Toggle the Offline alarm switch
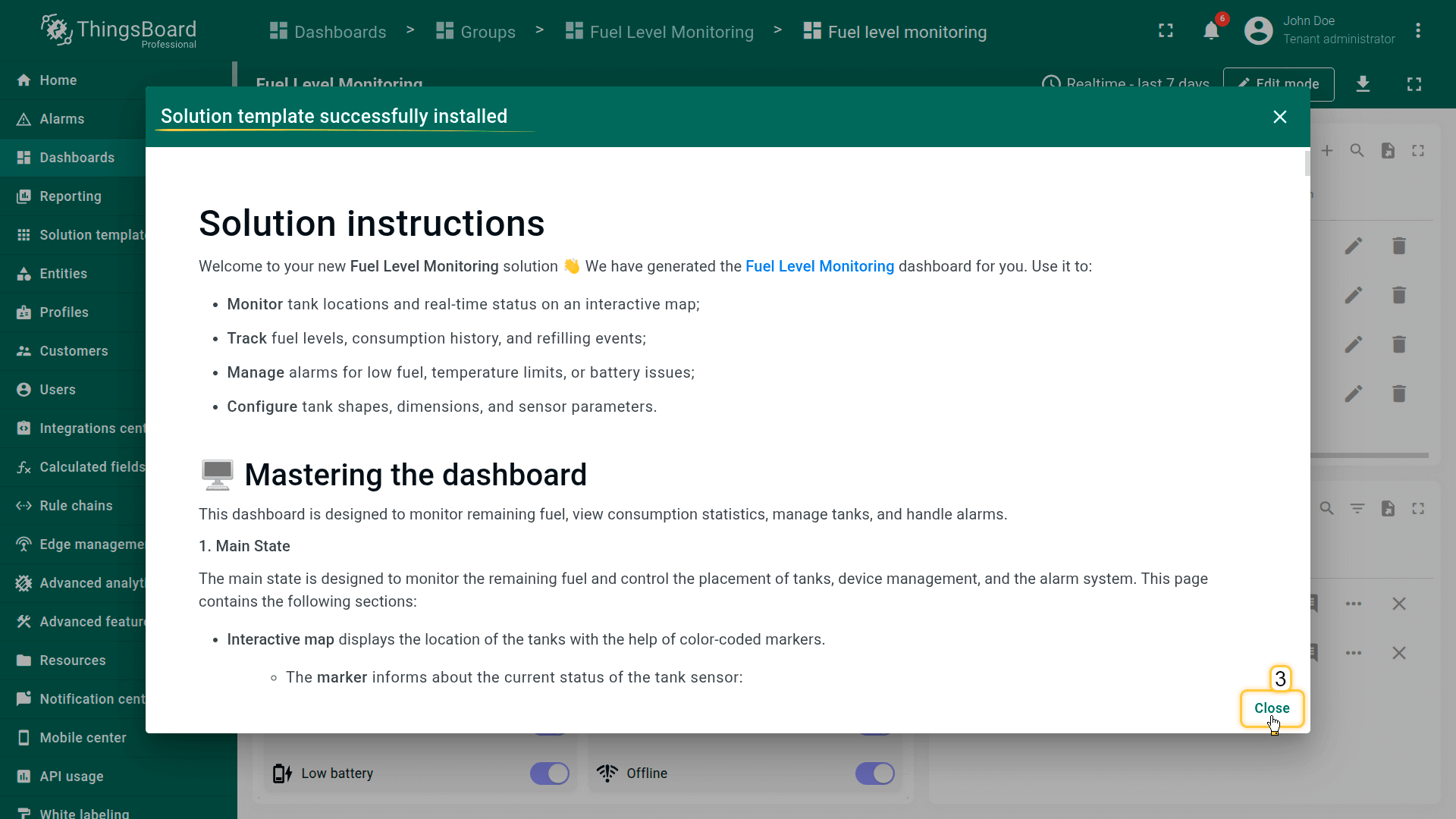 874,773
